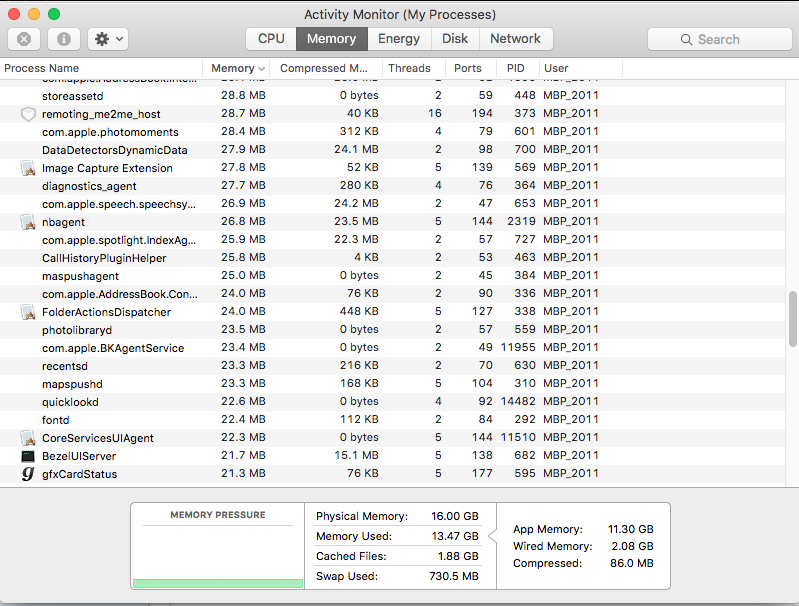
Task: Click PID 11955 cell
Action: click(518, 347)
